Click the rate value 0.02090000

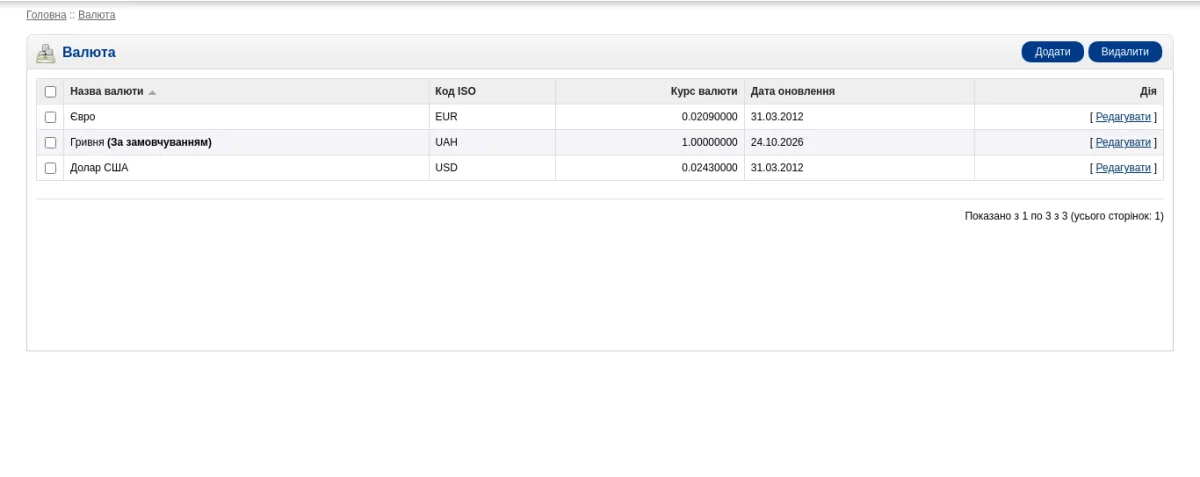(710, 117)
